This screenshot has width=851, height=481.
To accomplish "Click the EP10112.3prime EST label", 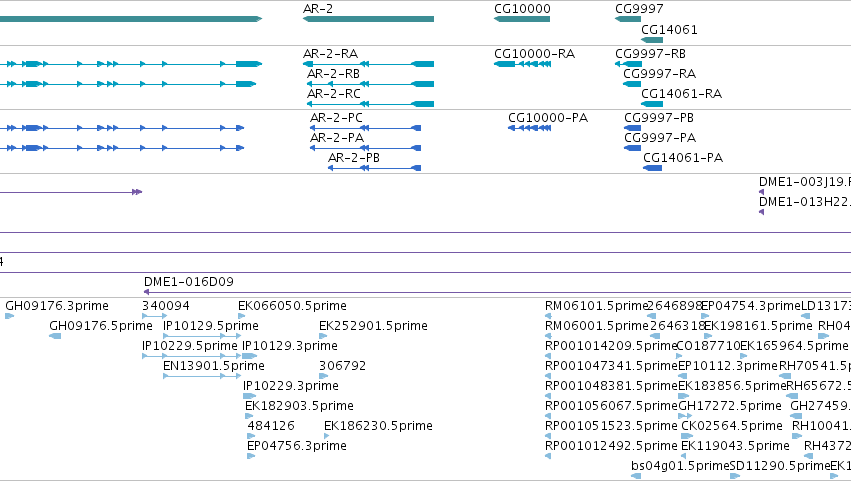I will point(728,366).
